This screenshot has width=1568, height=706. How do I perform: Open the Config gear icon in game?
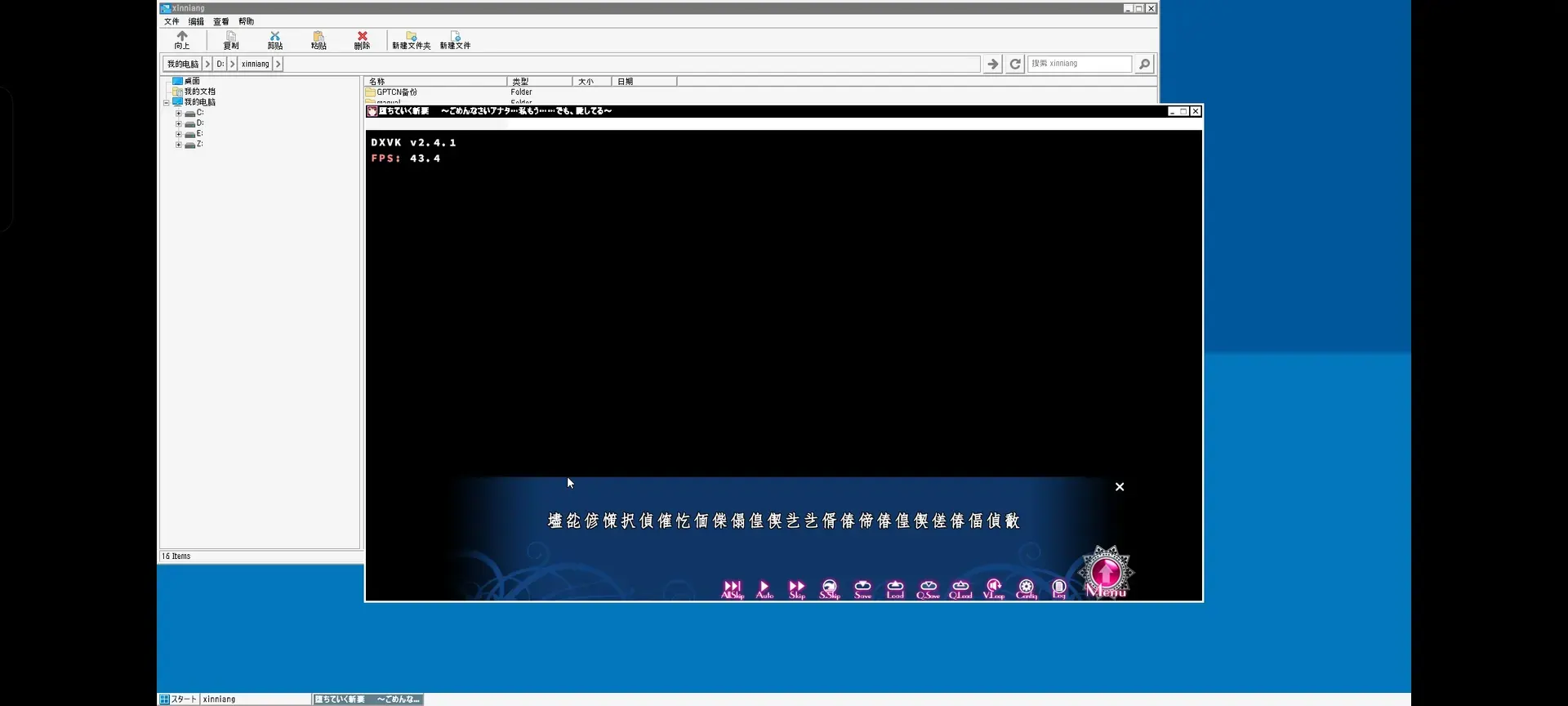click(1027, 589)
